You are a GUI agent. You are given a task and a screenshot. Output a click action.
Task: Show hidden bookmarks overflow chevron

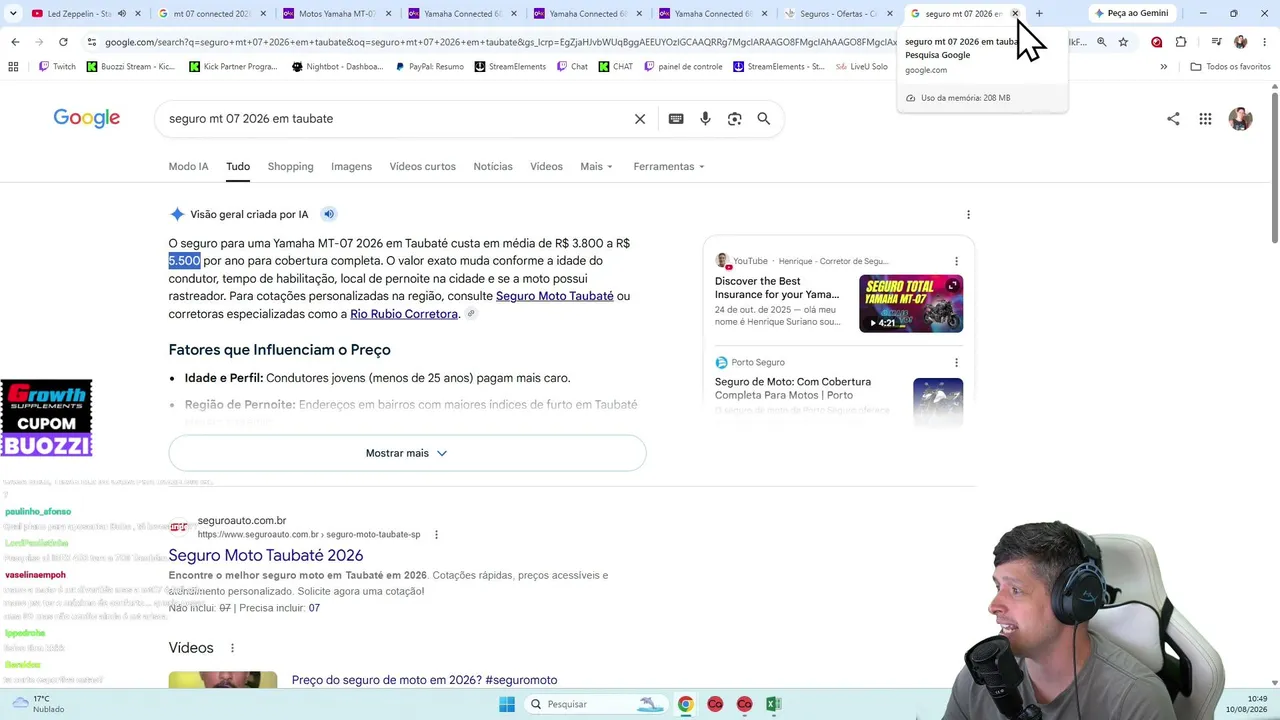click(1163, 66)
